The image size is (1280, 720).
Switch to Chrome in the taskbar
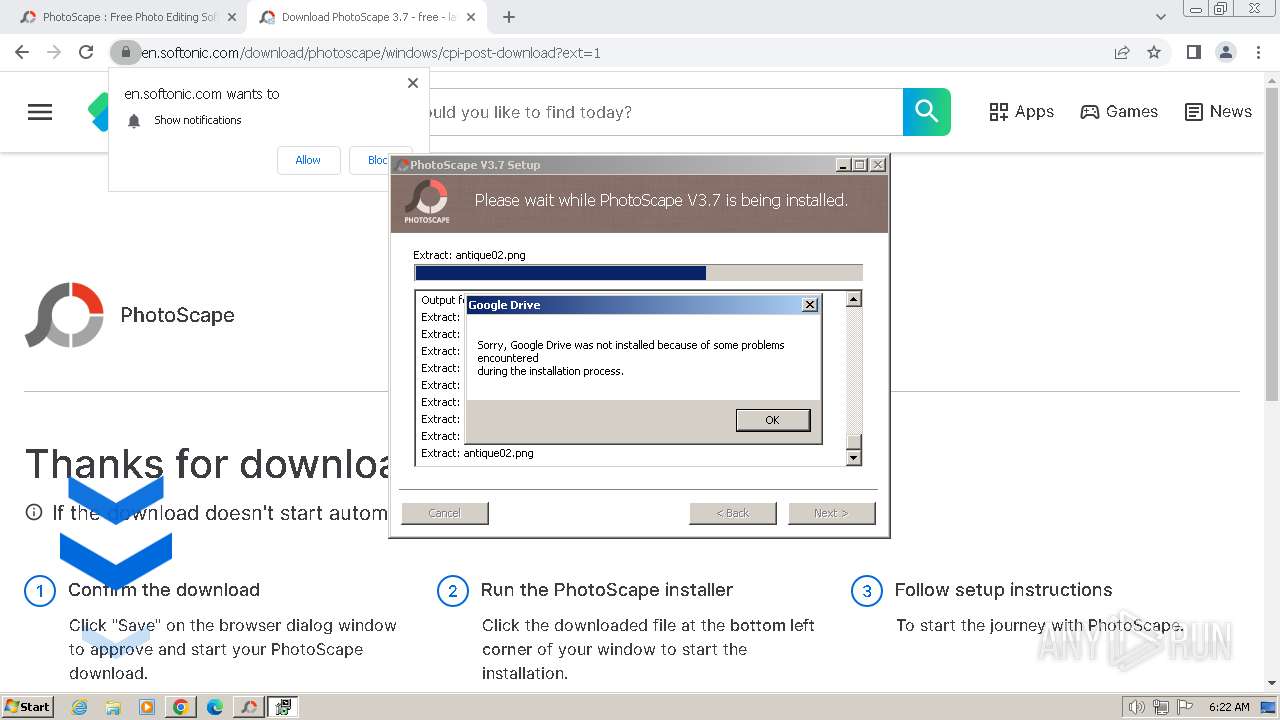(x=181, y=707)
